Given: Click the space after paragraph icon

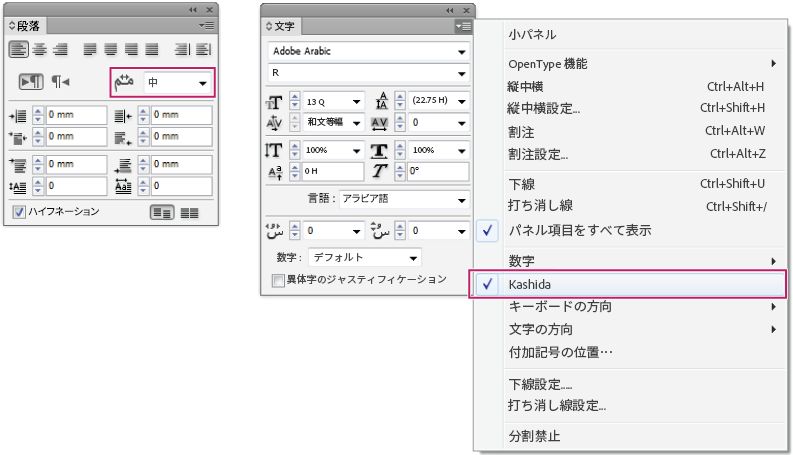Looking at the screenshot, I should 123,165.
